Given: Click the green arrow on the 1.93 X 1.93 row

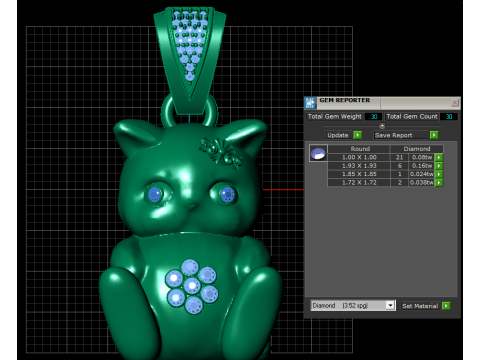Looking at the screenshot, I should tap(439, 166).
